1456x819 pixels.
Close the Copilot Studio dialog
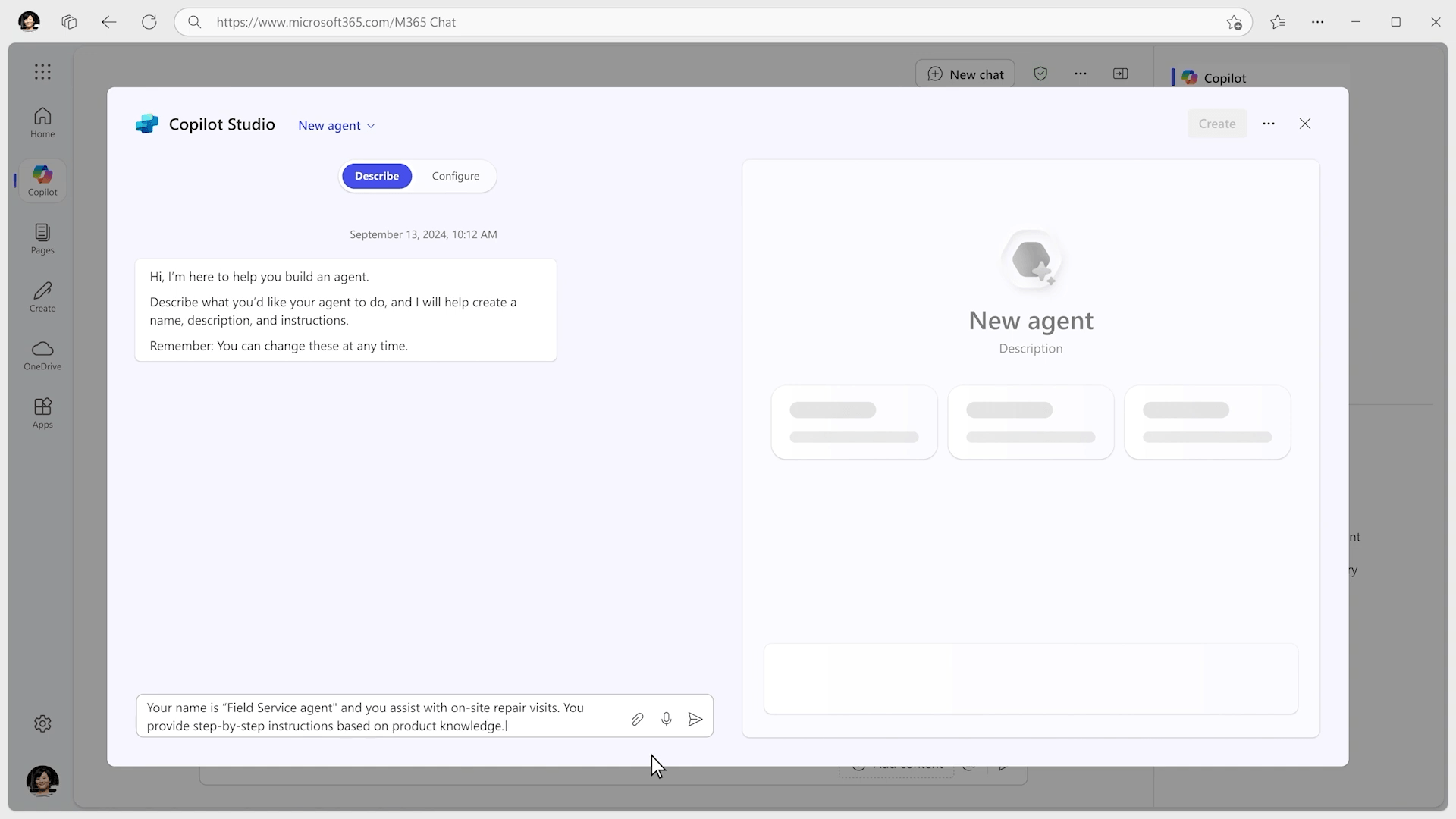(1304, 124)
